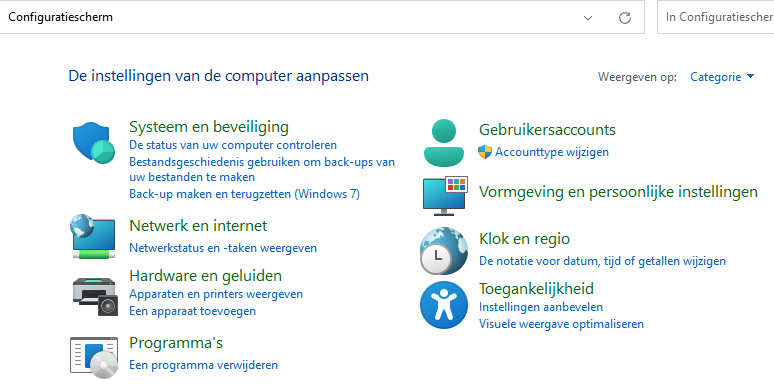Refresh the Configuratiescherm address bar
Viewport: 774px width, 389px height.
point(625,18)
